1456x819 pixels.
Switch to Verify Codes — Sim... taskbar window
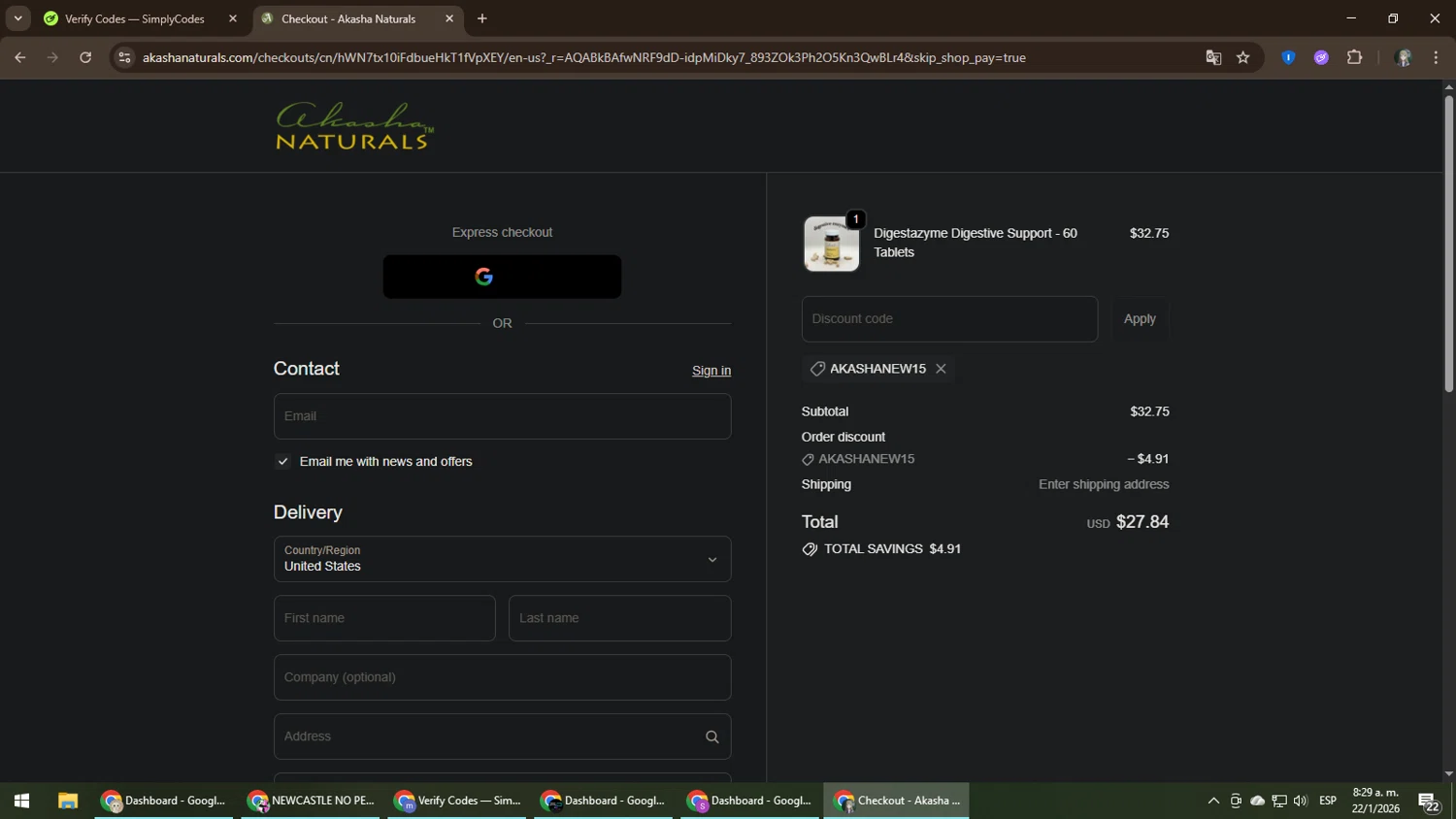[457, 801]
